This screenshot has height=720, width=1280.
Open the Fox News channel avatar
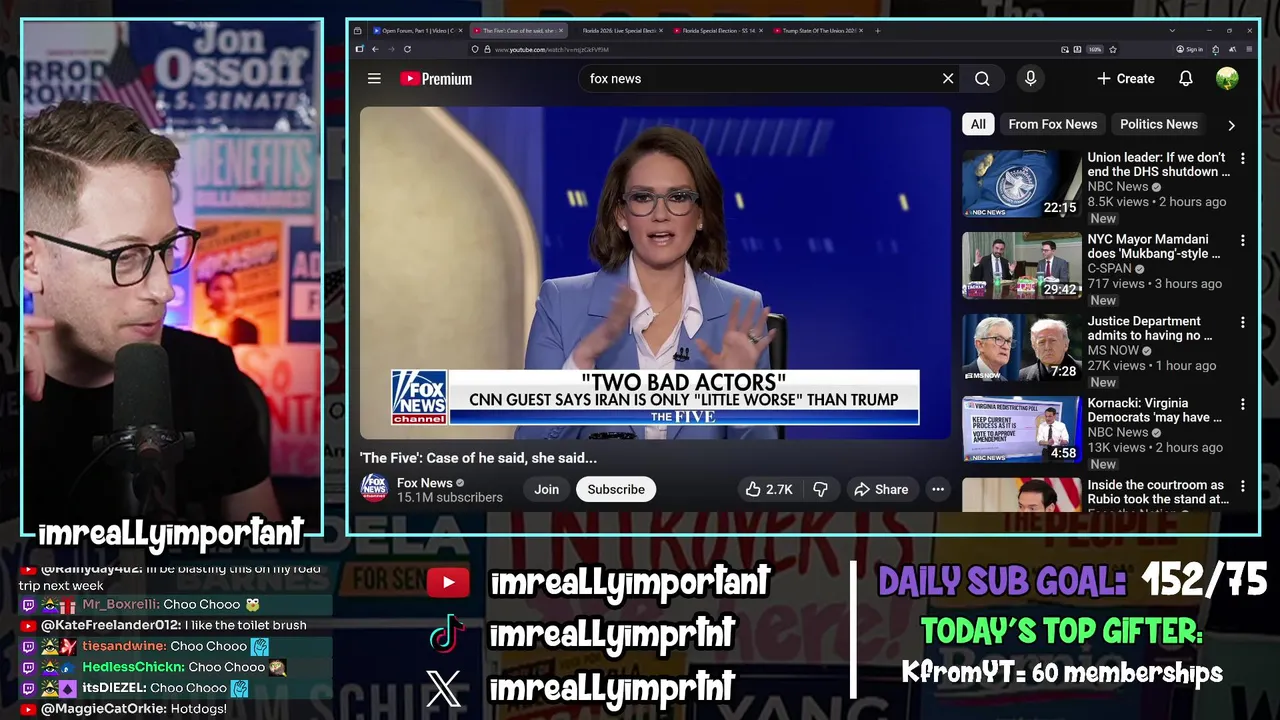[x=374, y=489]
